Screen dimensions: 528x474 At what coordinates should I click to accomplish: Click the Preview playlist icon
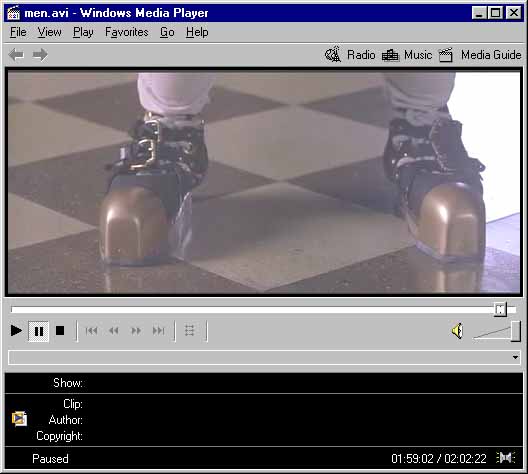tap(190, 331)
